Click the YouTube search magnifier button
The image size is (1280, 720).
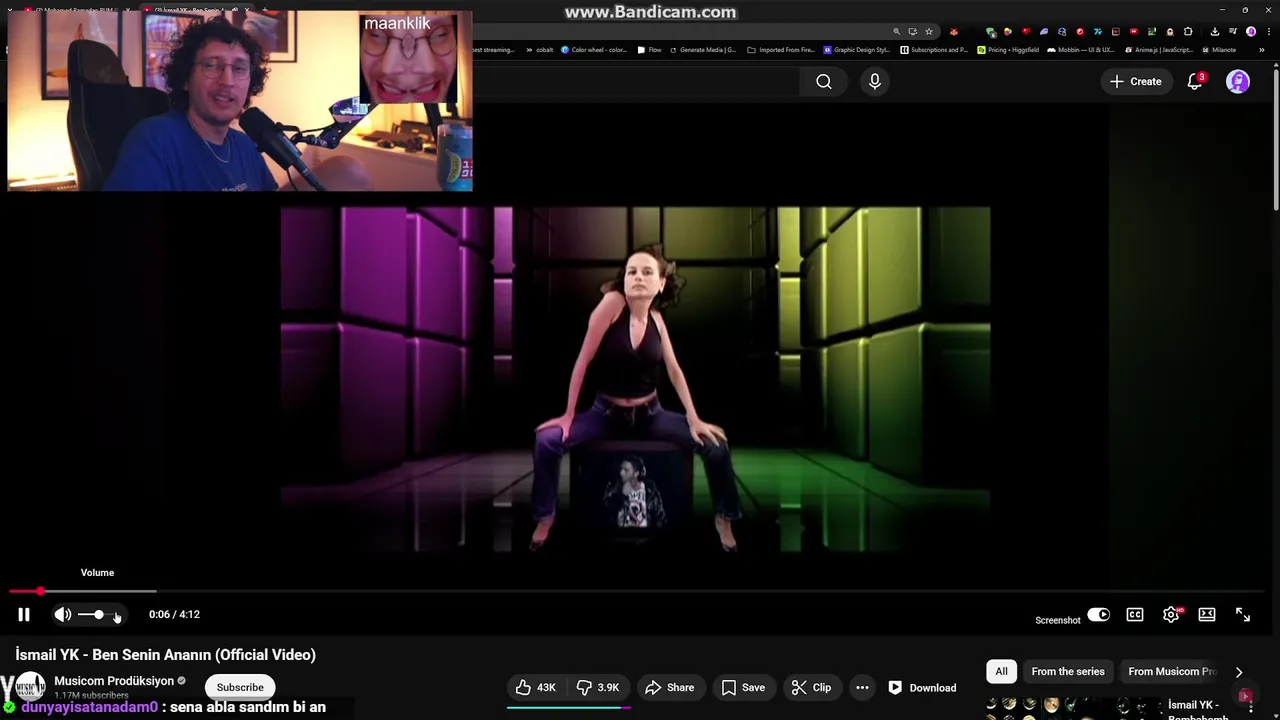click(x=824, y=82)
